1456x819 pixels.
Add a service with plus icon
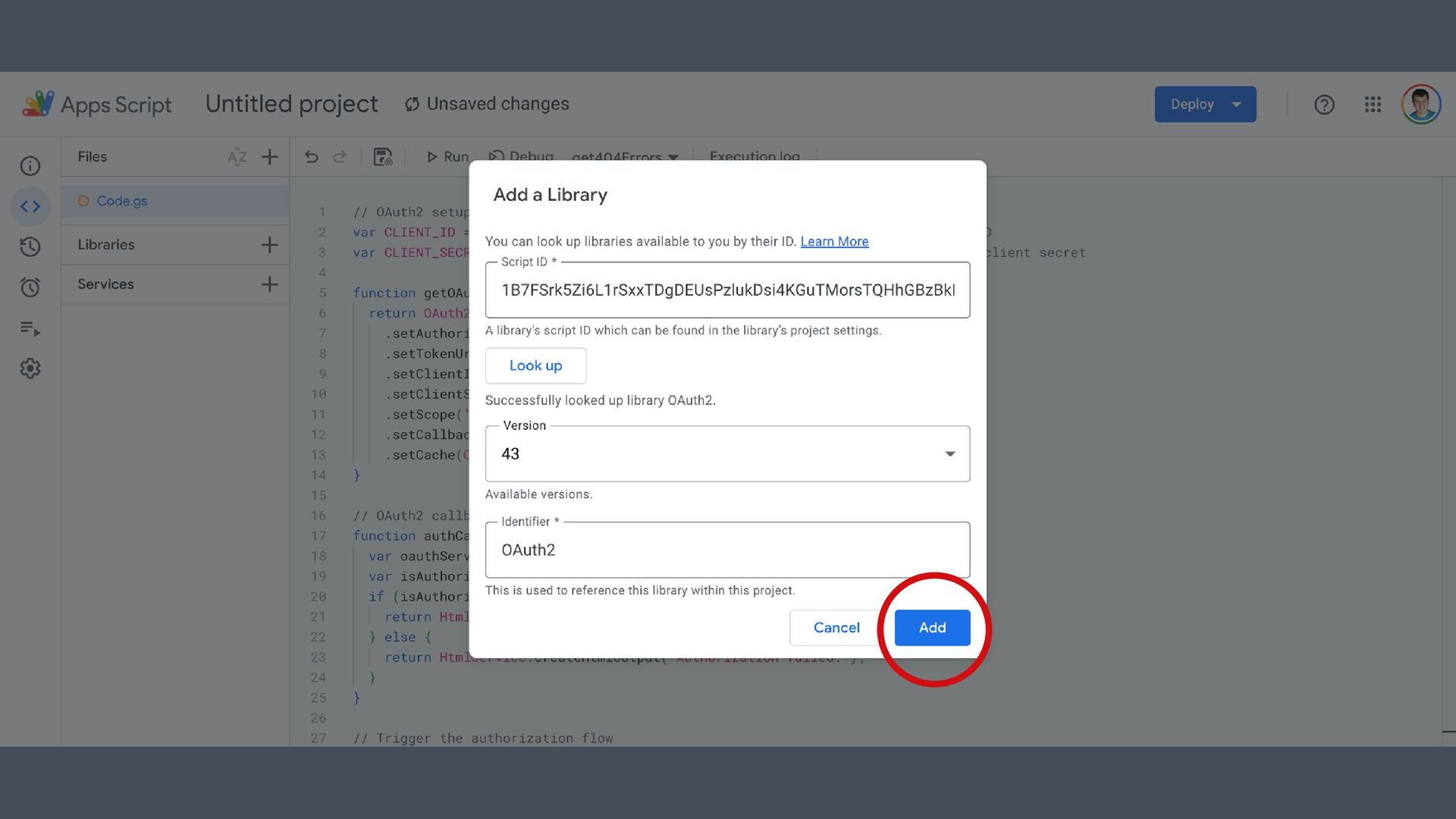[x=269, y=284]
